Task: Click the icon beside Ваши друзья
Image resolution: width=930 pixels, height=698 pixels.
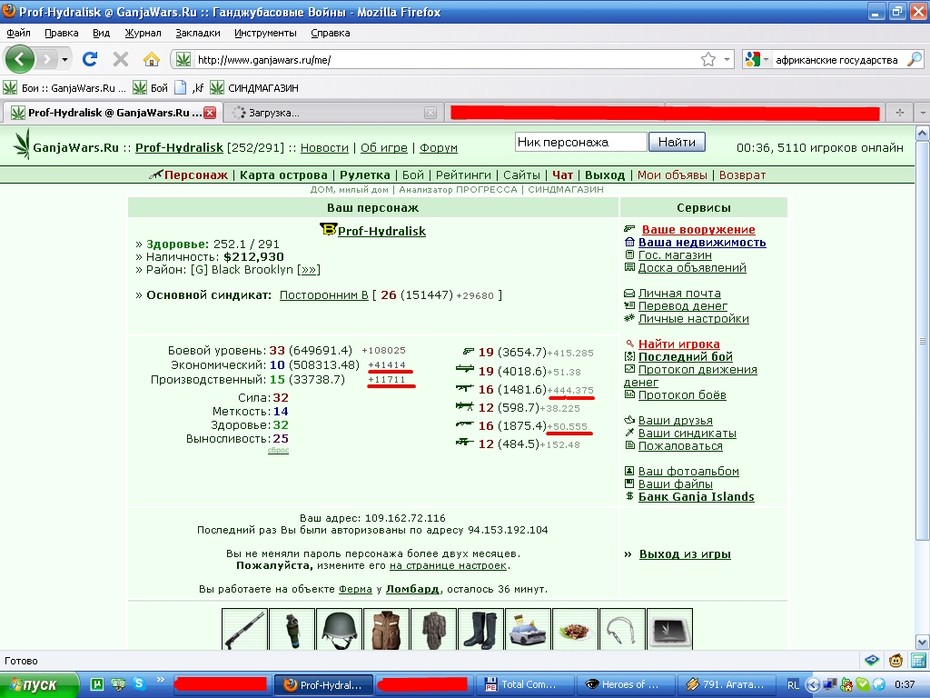Action: tap(630, 420)
